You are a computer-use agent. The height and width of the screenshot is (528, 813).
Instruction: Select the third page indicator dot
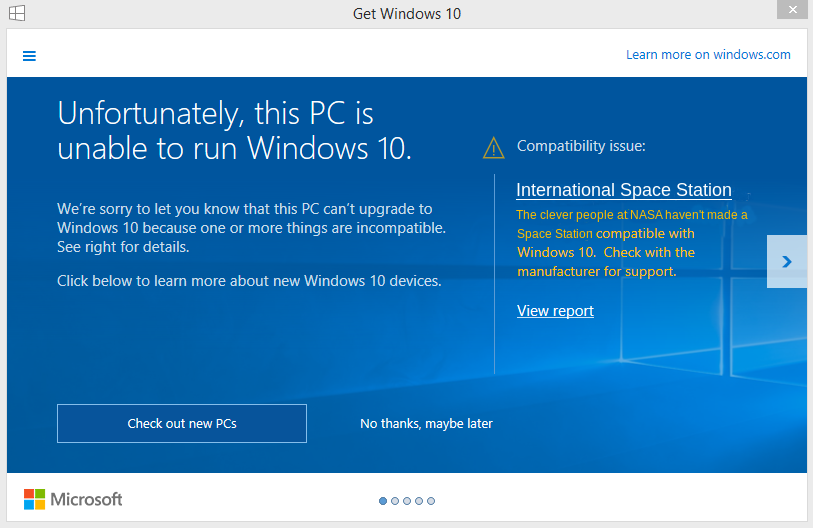pos(407,501)
